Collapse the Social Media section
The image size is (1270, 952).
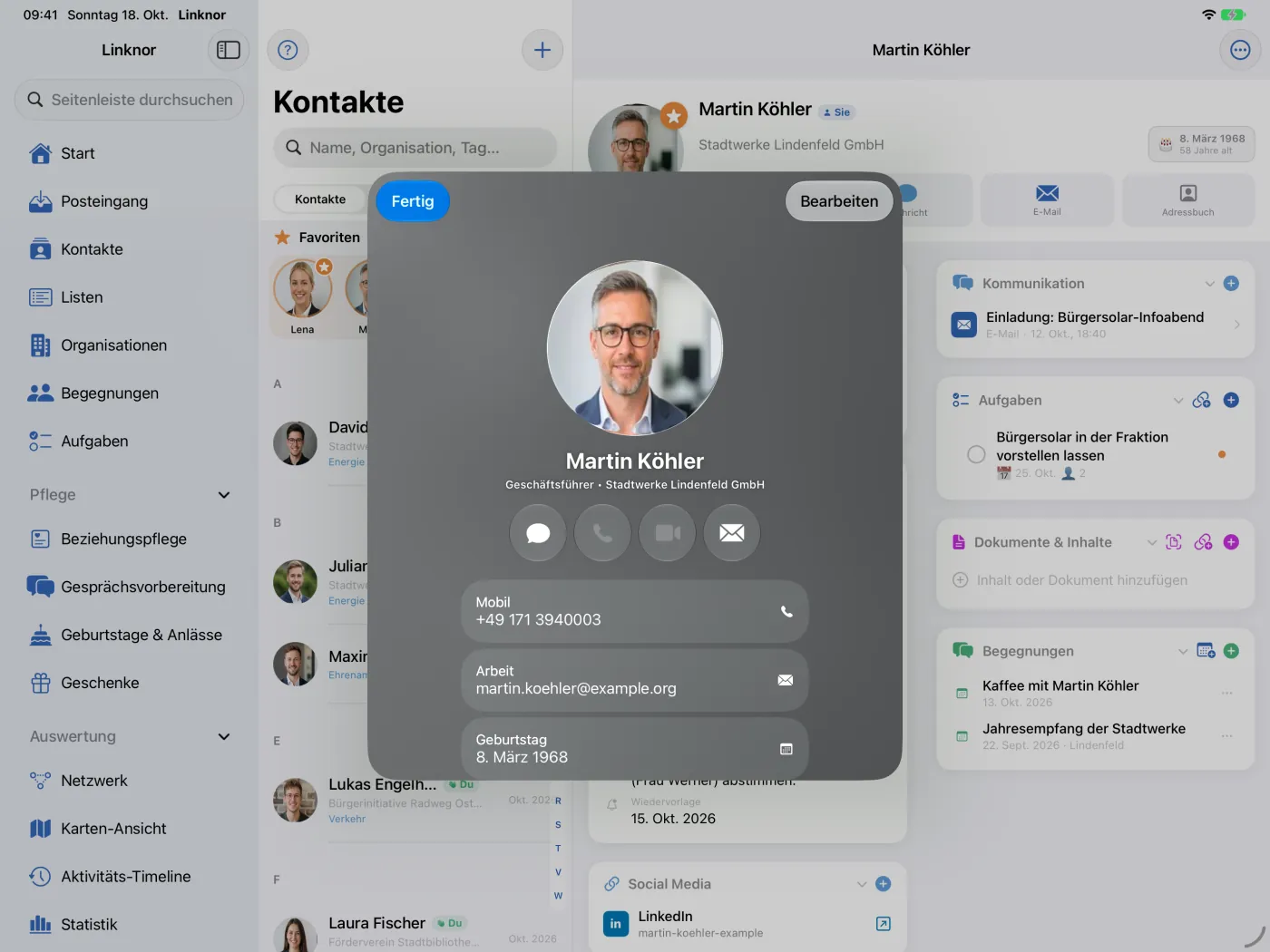click(862, 884)
